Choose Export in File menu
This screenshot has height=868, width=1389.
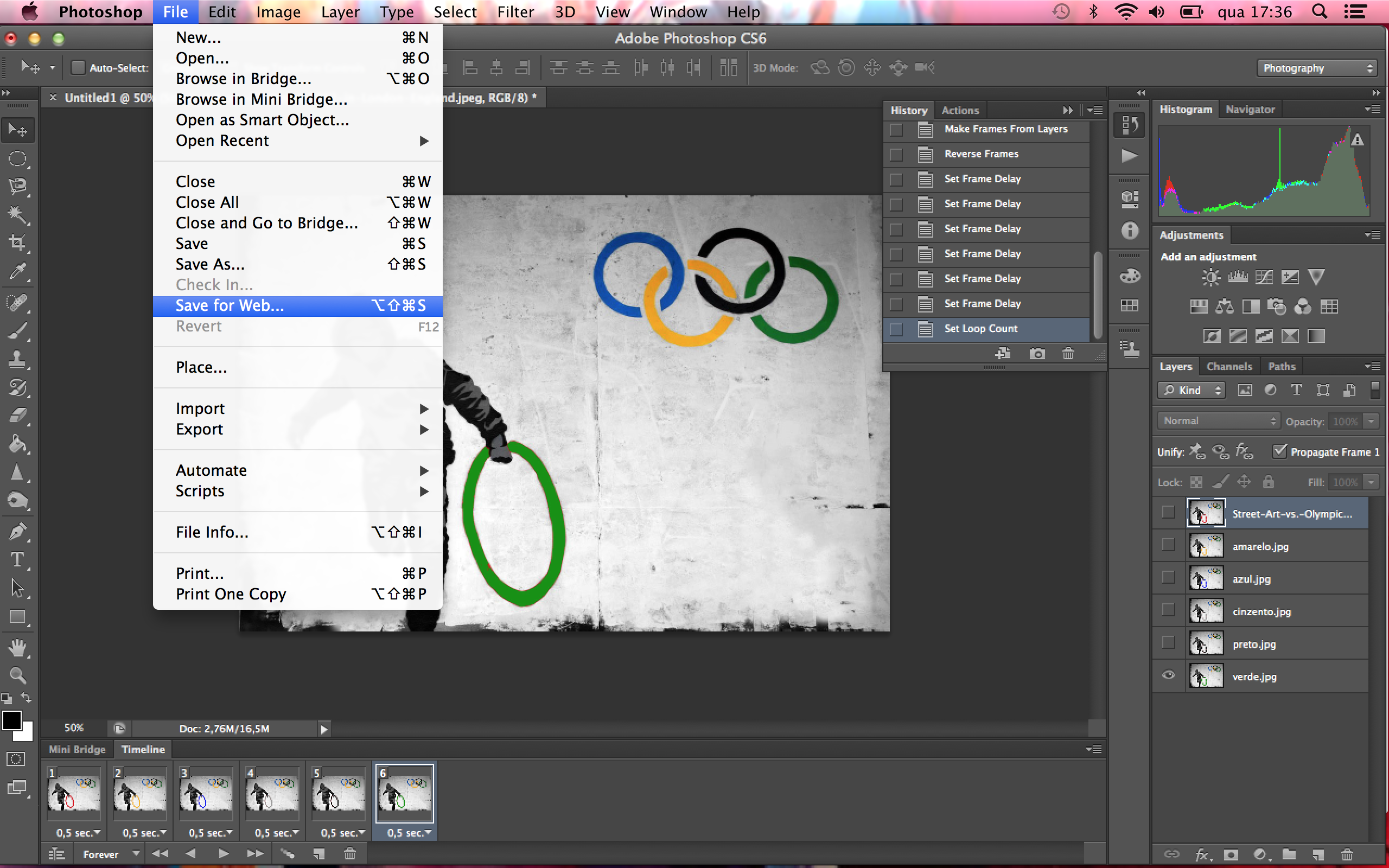[297, 430]
